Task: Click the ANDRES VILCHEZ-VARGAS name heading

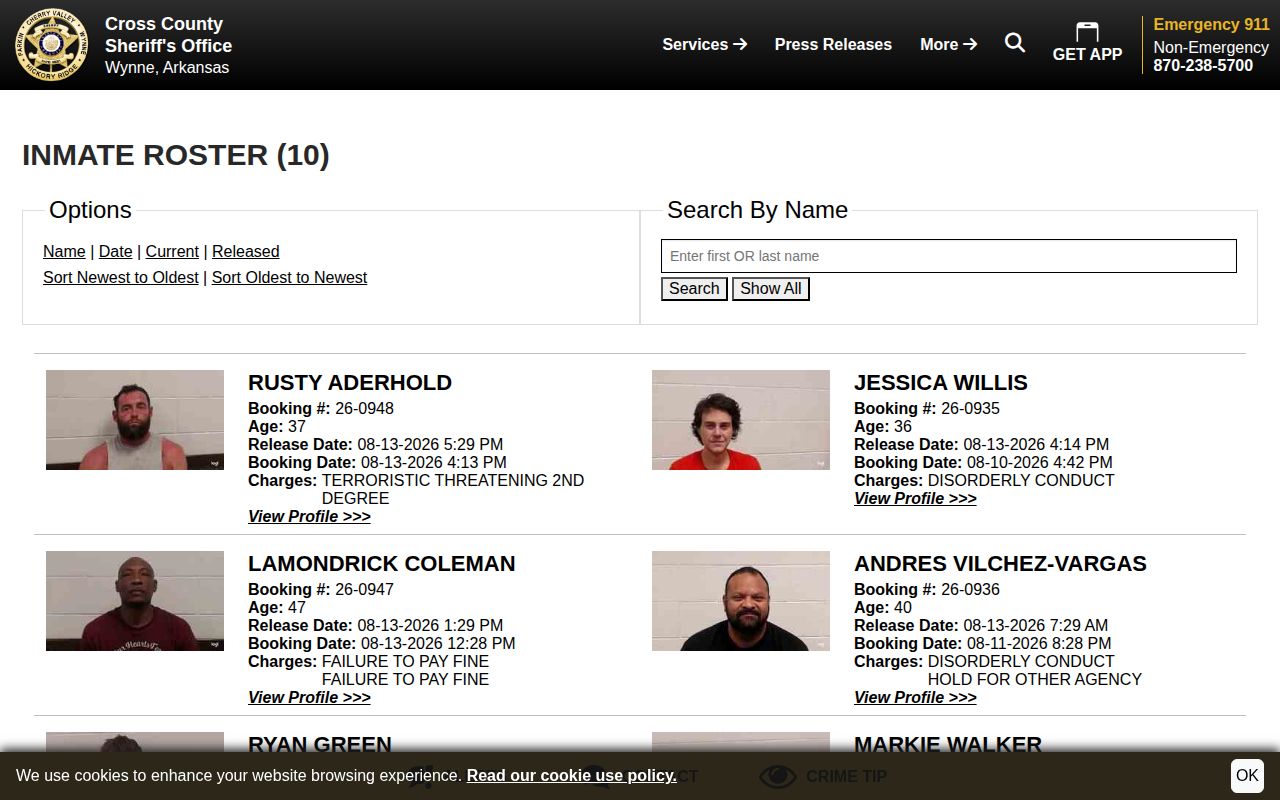Action: (1000, 564)
